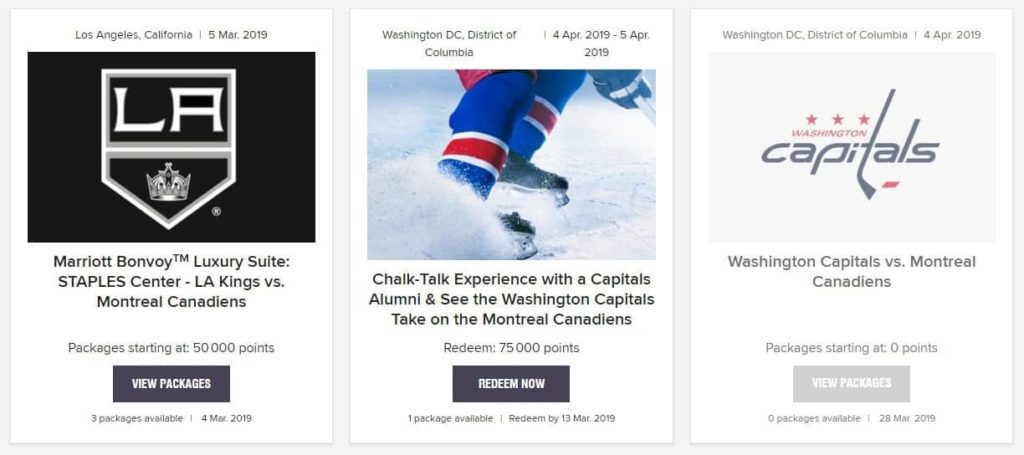Click the View Packages button for LA Kings
The image size is (1024, 455).
tap(171, 383)
